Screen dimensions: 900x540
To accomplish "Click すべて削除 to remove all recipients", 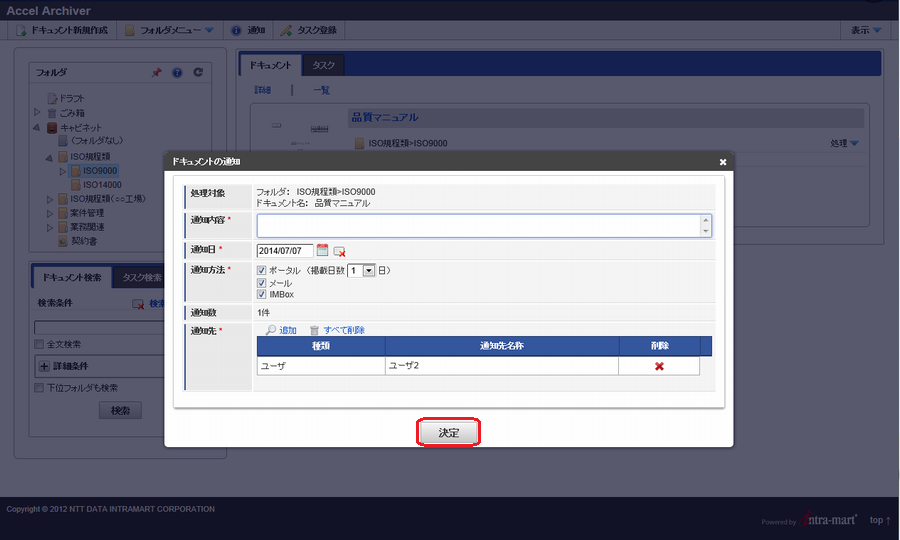I will [x=338, y=330].
